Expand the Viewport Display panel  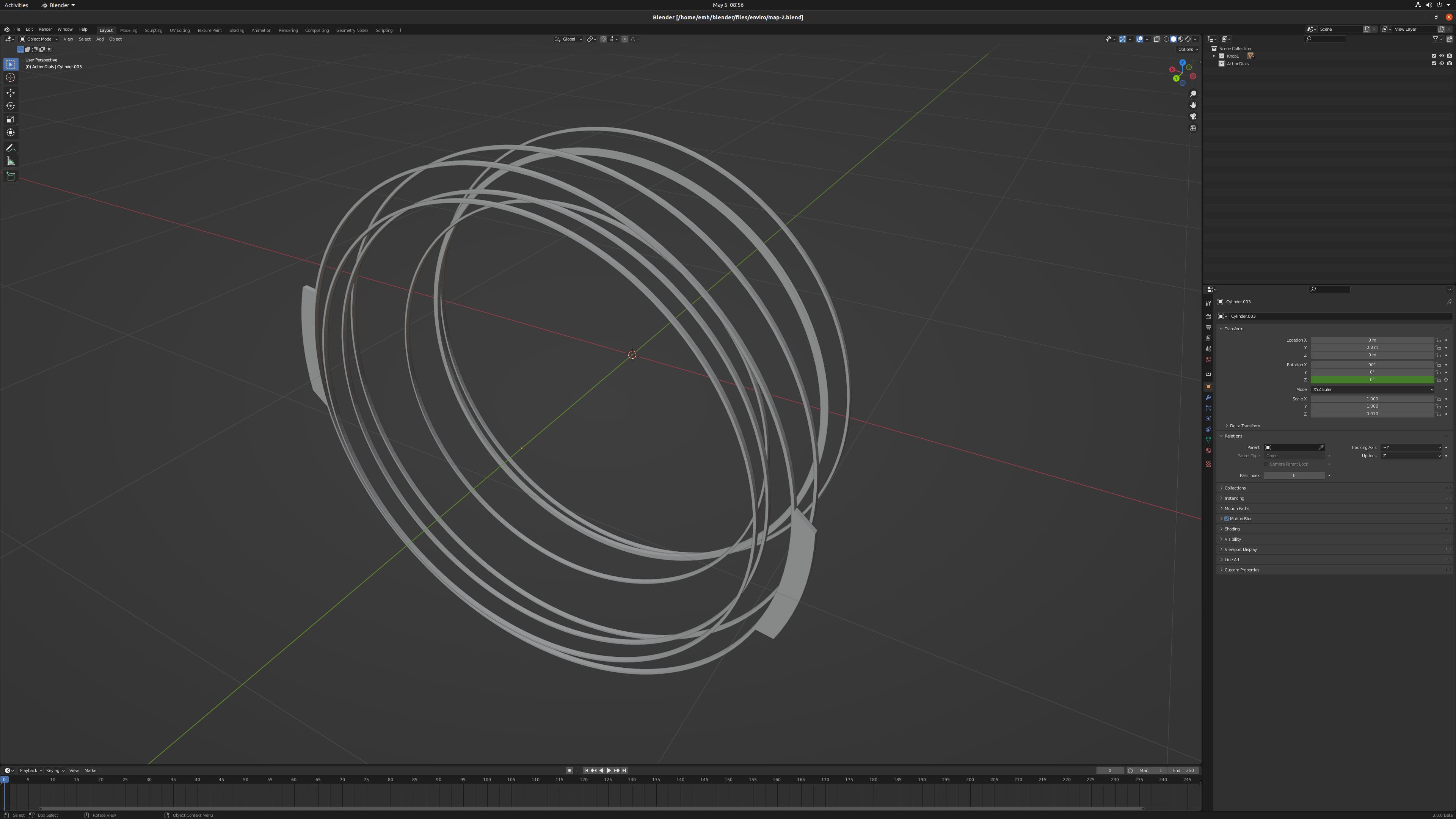(1221, 549)
